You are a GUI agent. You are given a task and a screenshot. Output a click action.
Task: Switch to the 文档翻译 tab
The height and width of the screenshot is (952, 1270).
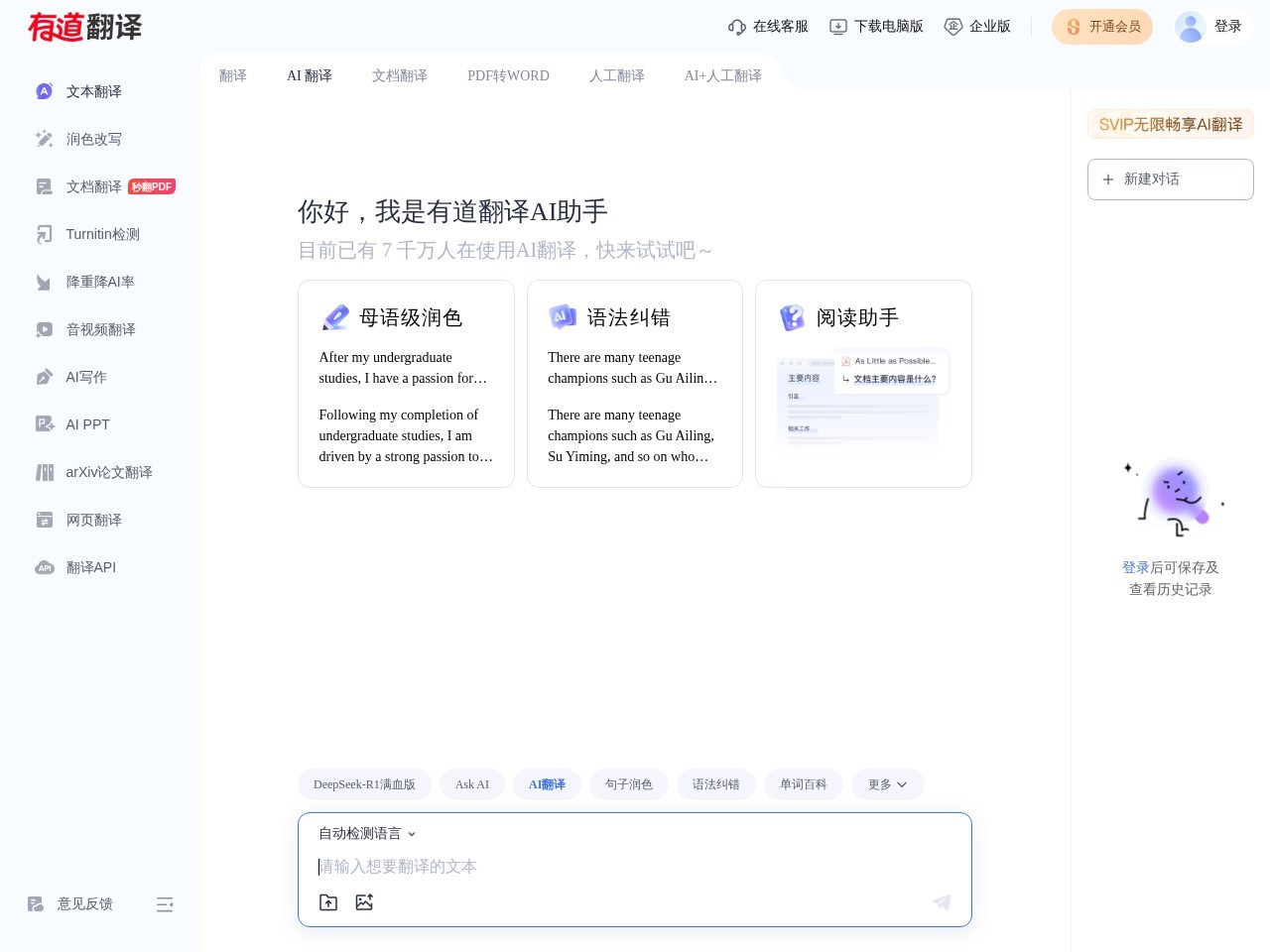coord(399,76)
